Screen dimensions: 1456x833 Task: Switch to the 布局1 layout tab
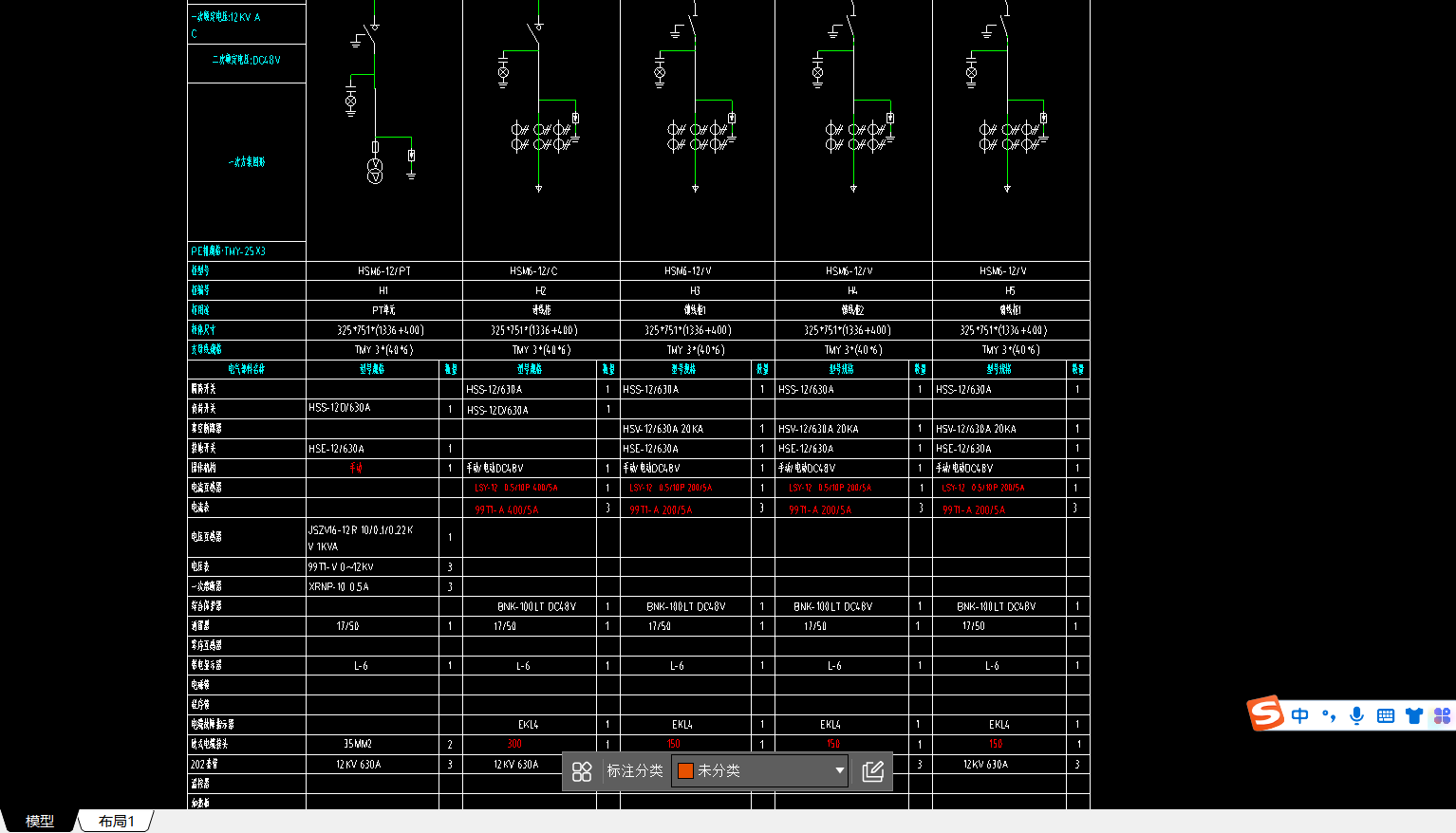(x=116, y=821)
